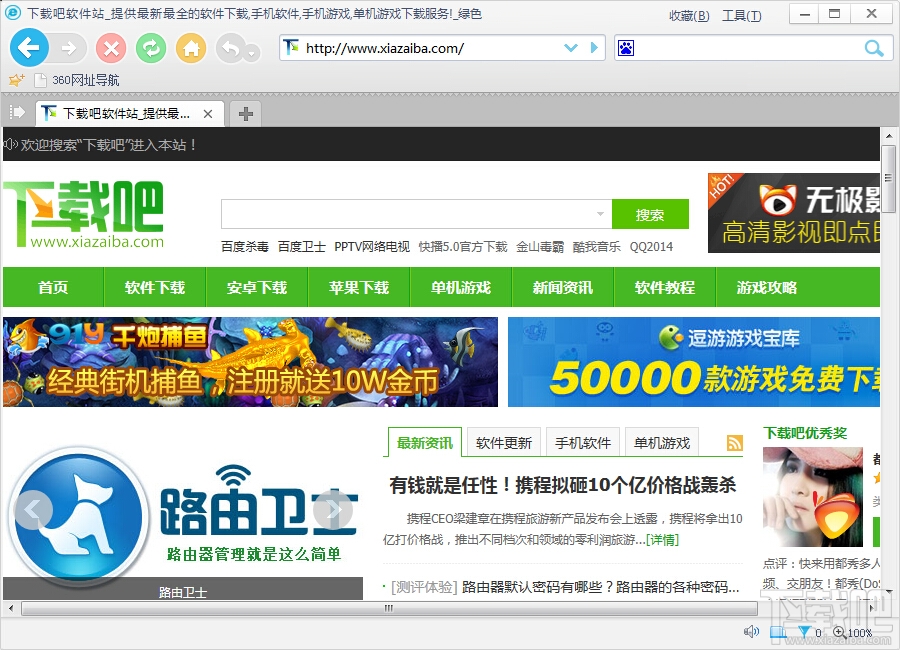Screen dimensions: 900x650
Task: Open the 快播5.0官方下载 link
Action: tap(463, 247)
